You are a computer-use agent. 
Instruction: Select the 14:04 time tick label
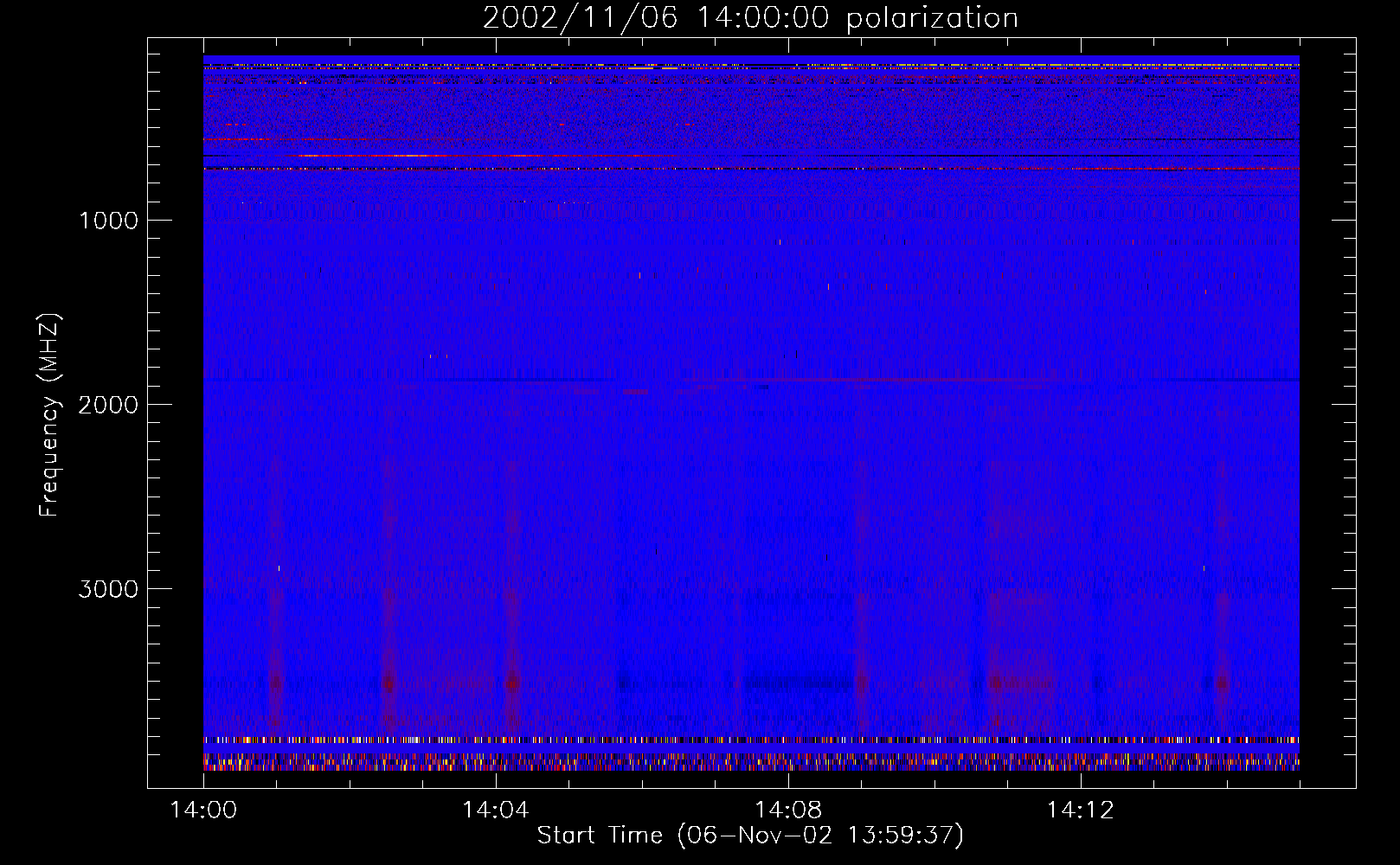pyautogui.click(x=496, y=811)
